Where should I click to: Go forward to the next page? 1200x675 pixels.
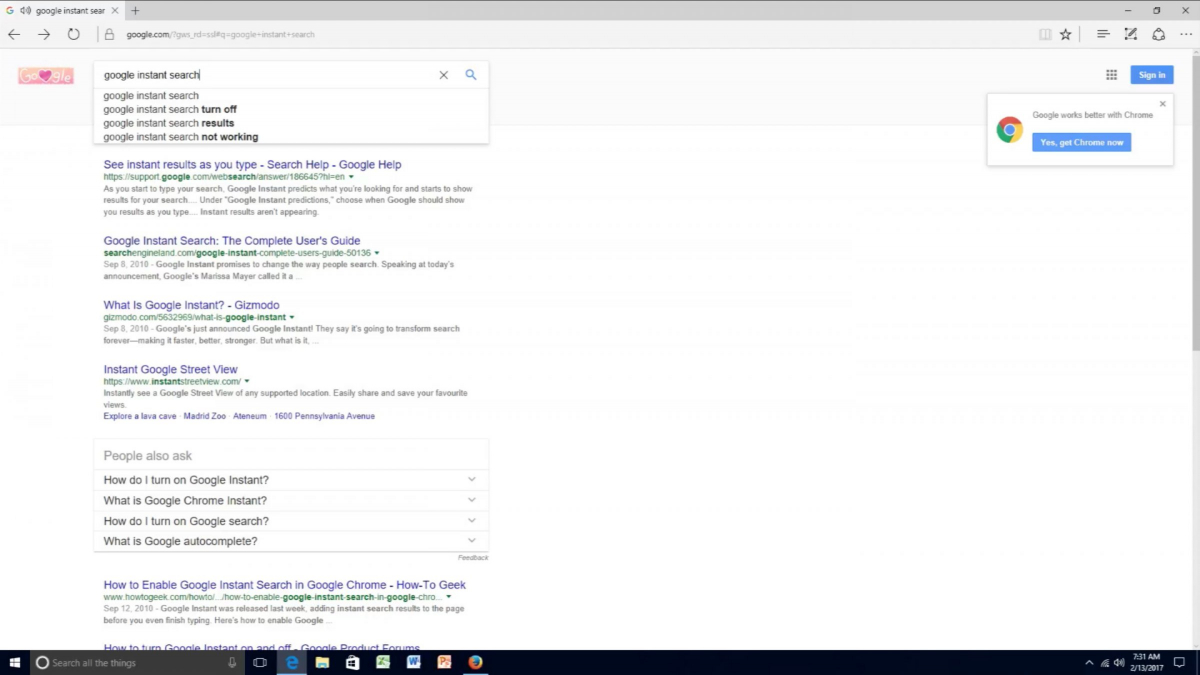(44, 34)
